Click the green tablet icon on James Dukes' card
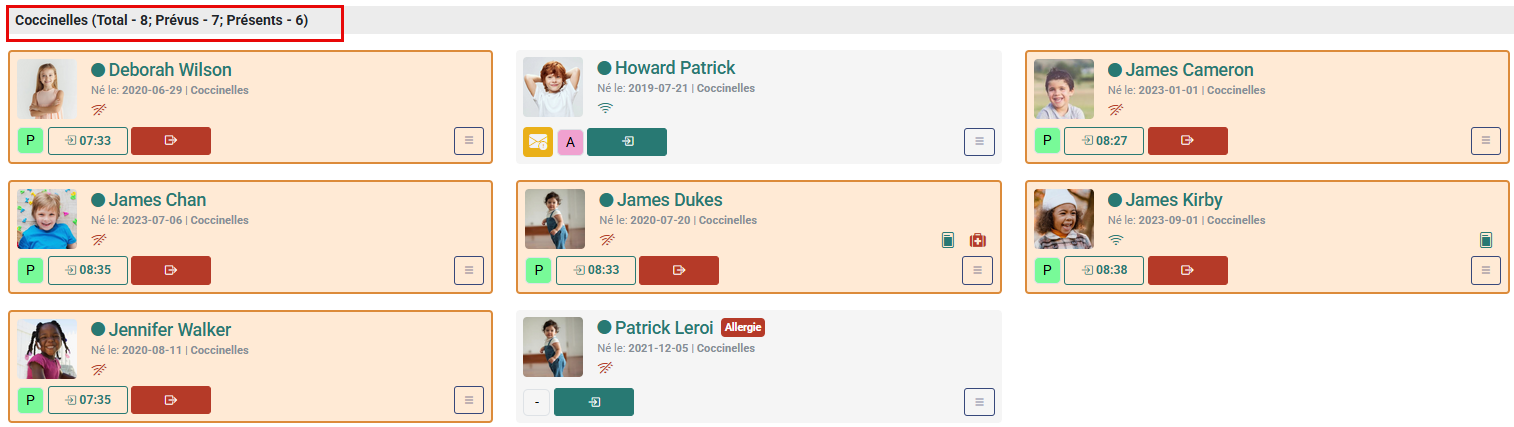Image resolution: width=1514 pixels, height=427 pixels. (948, 240)
